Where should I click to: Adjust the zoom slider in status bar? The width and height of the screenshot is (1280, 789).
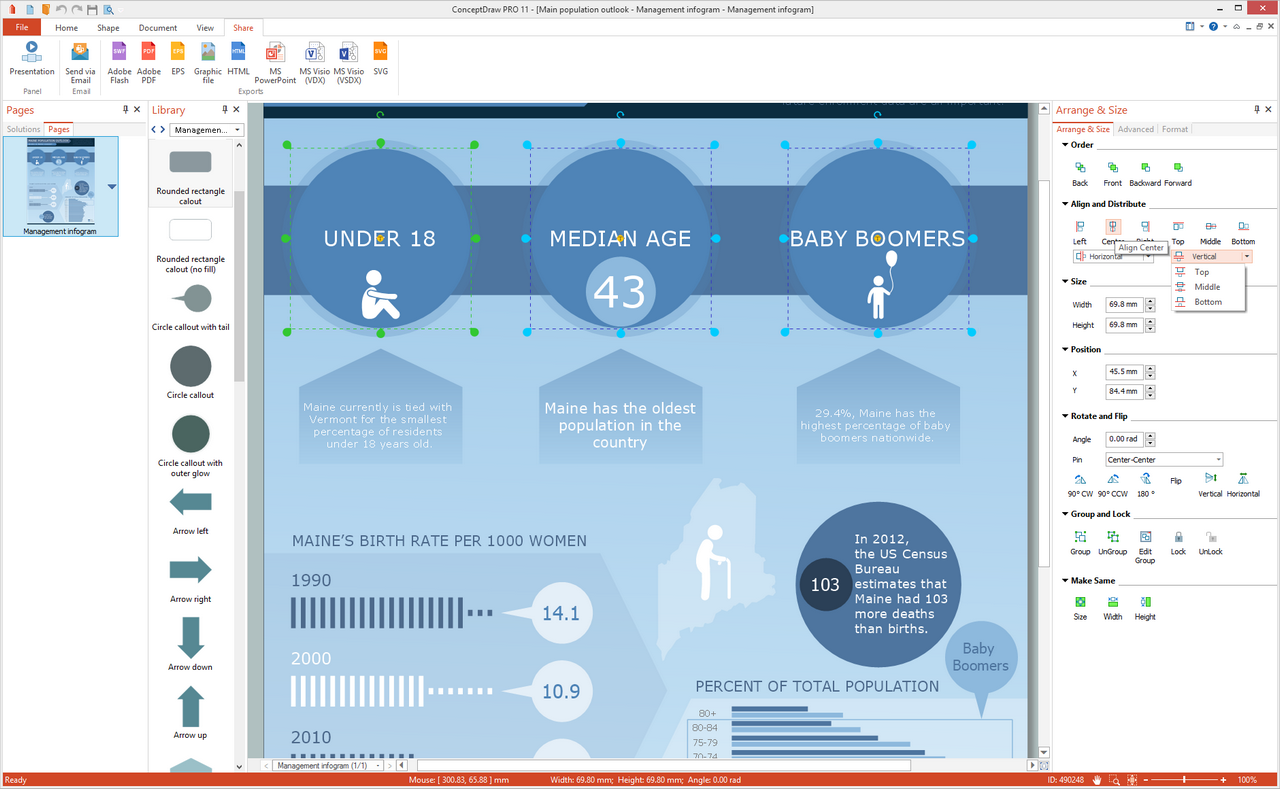[1184, 779]
